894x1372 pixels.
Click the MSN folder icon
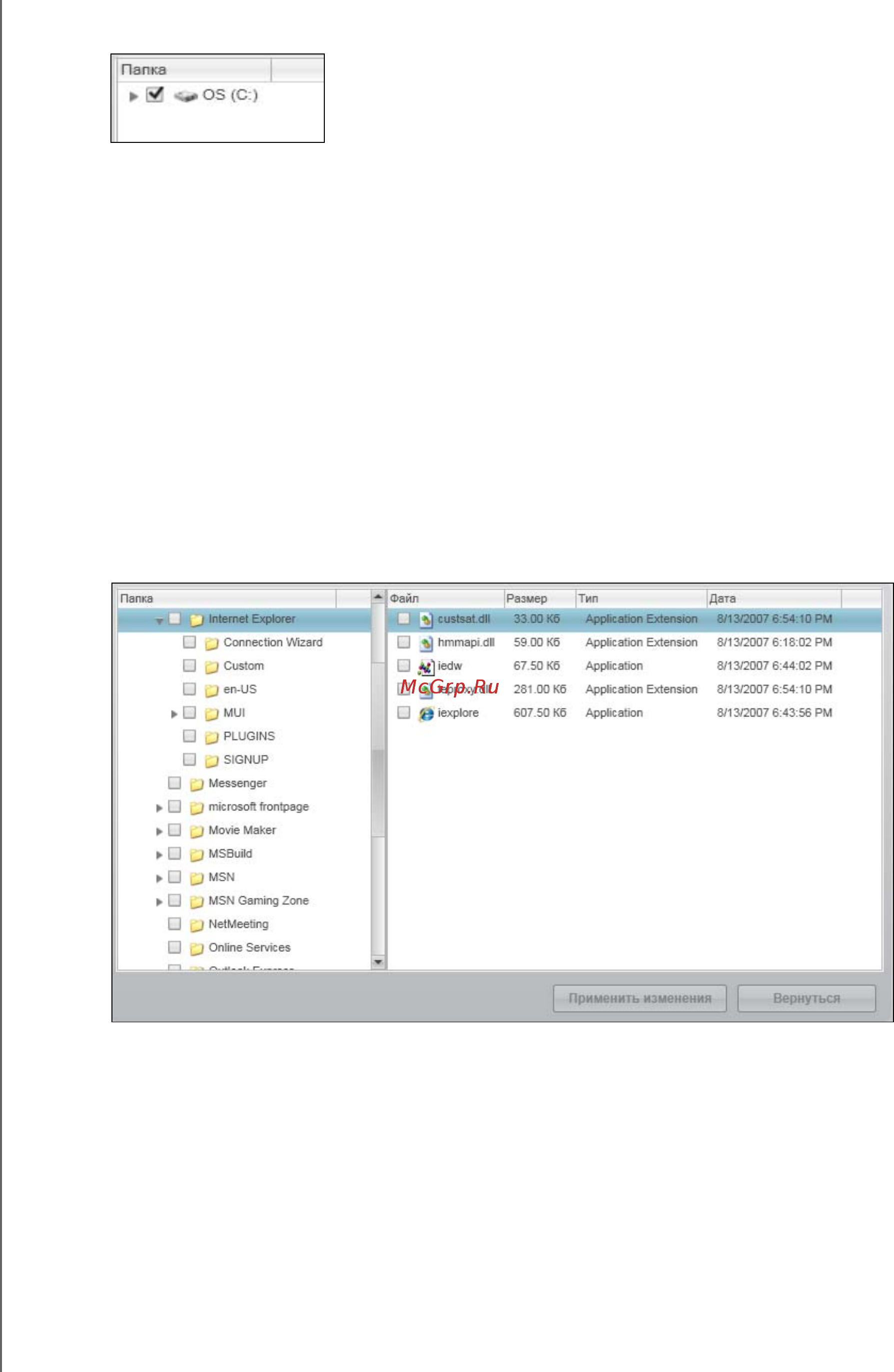196,878
